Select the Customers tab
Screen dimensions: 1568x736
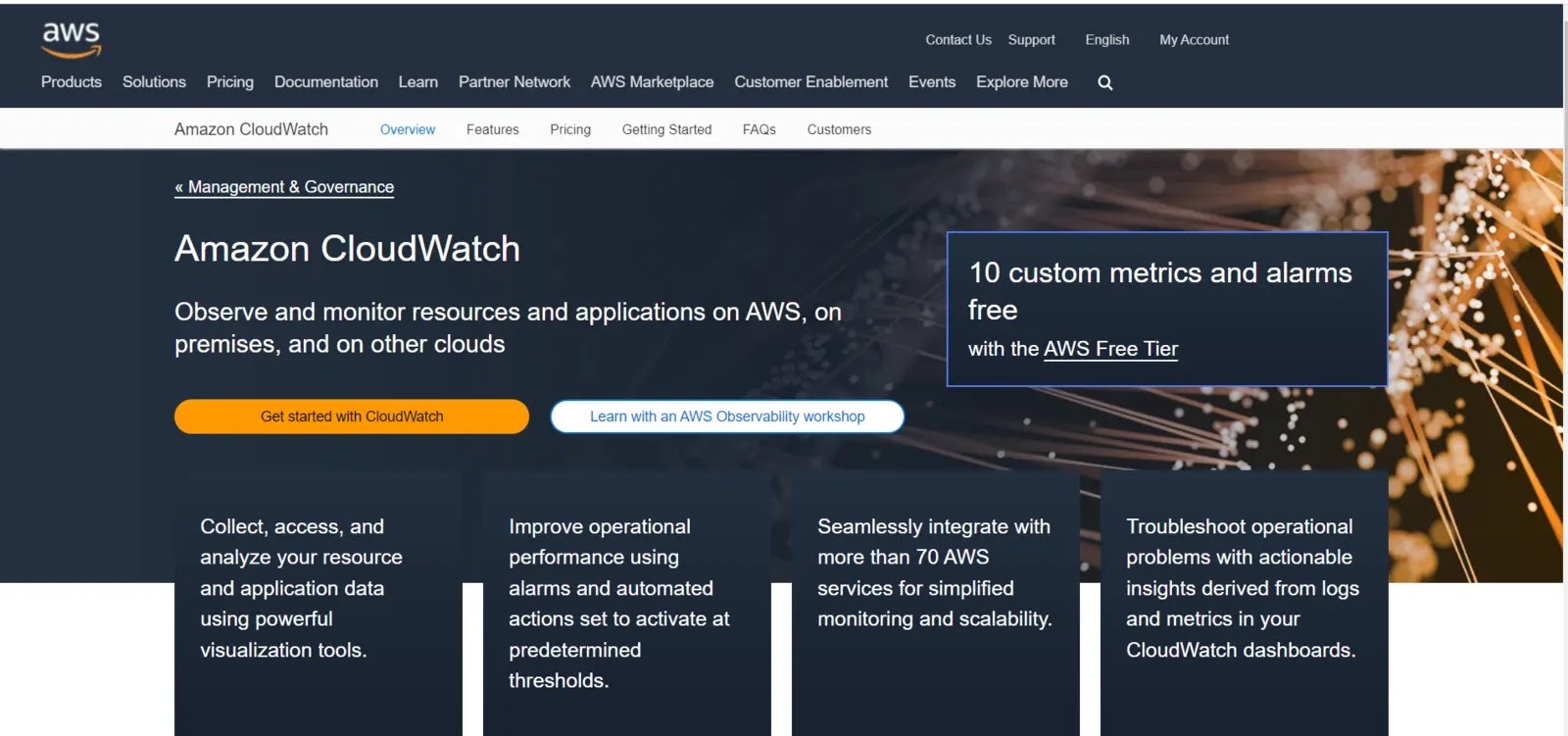point(838,129)
